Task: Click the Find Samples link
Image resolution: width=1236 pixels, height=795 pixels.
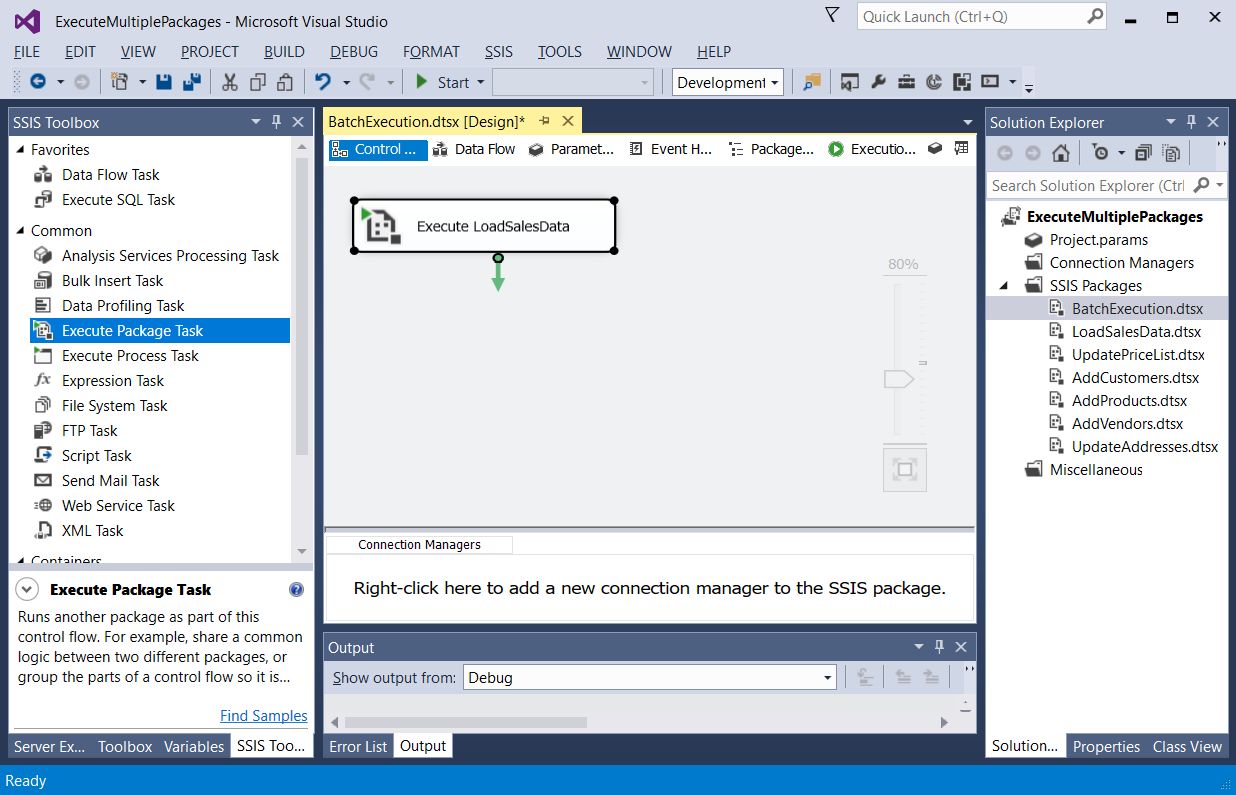Action: pos(264,716)
